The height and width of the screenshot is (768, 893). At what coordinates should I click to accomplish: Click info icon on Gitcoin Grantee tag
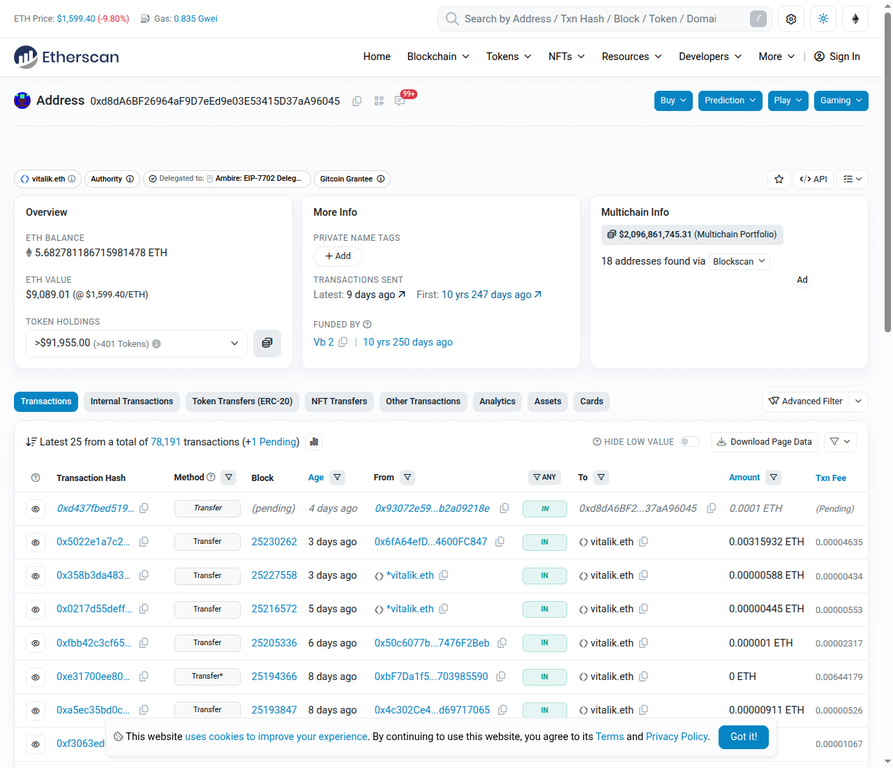point(381,179)
